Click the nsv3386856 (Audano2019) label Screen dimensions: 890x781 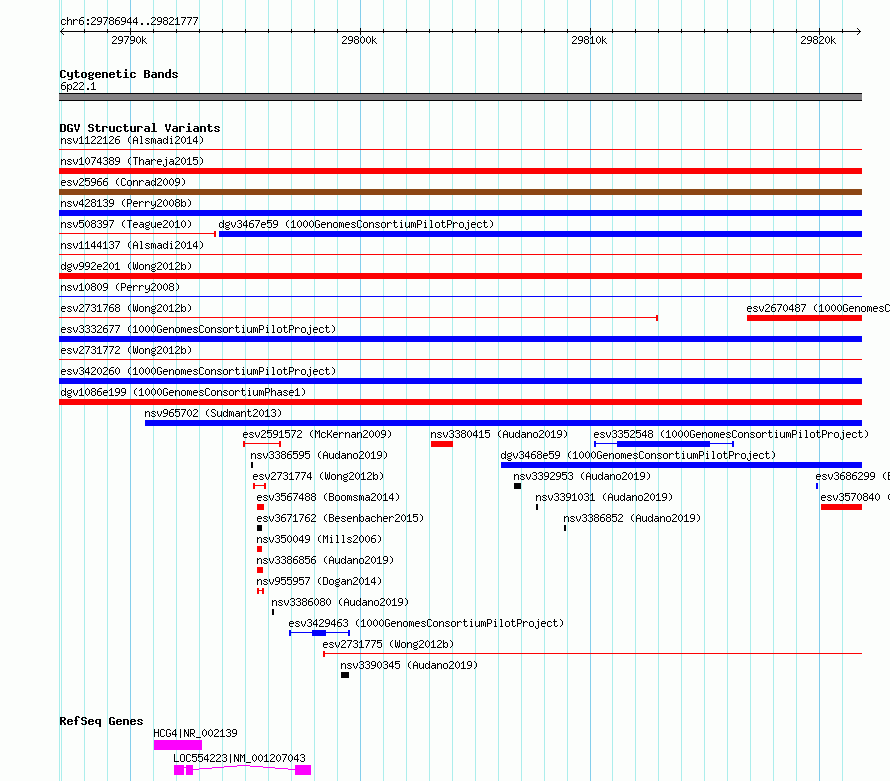pos(325,560)
